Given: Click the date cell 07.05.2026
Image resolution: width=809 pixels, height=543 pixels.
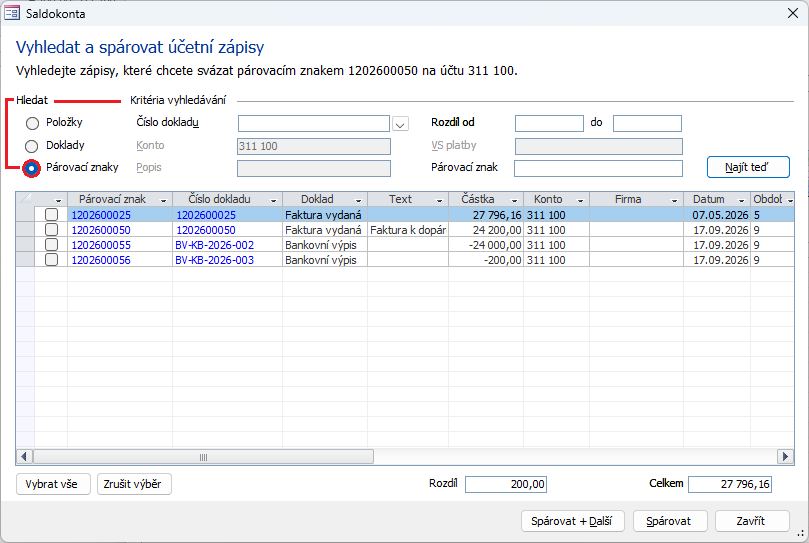Looking at the screenshot, I should [717, 215].
